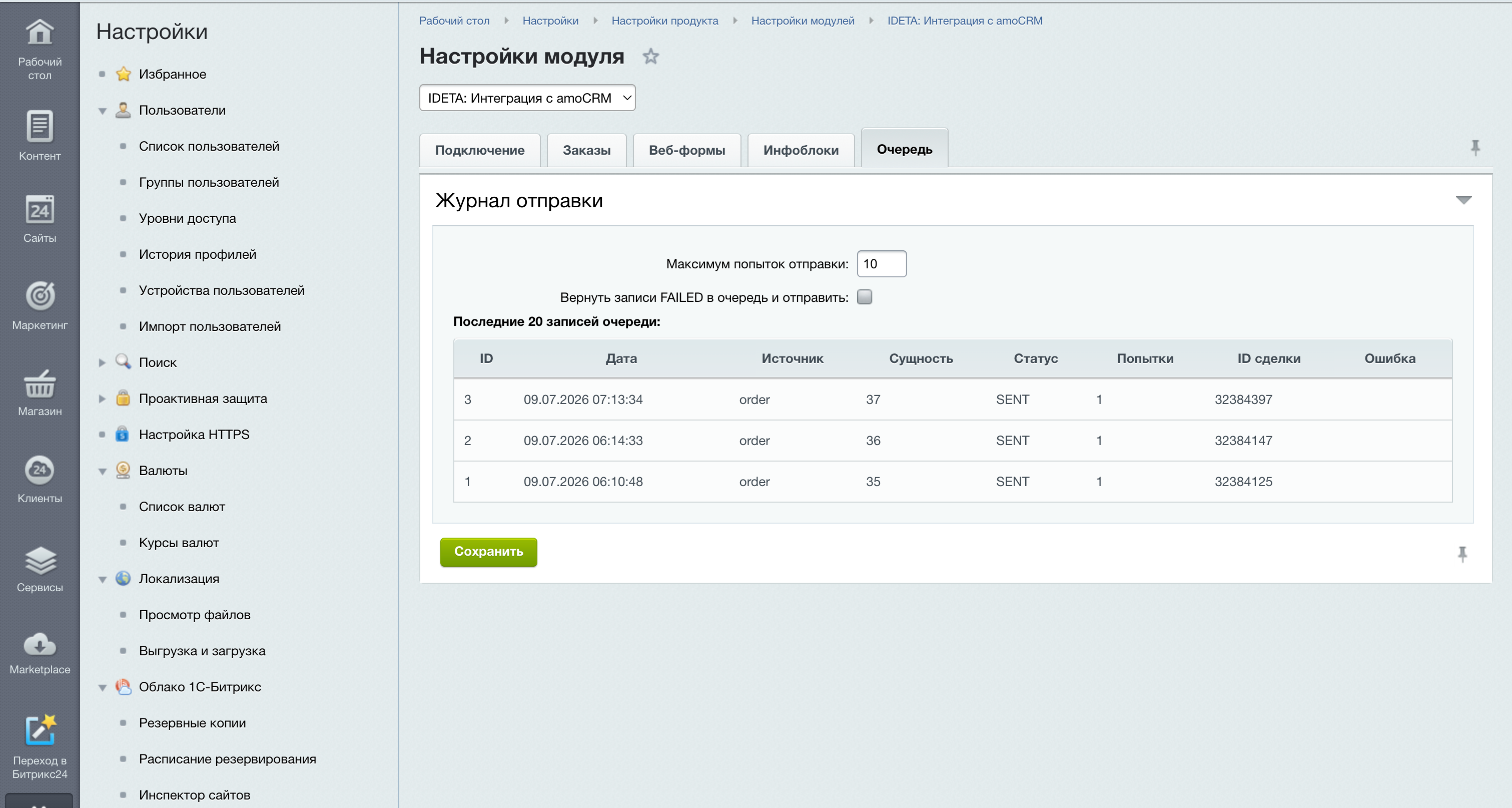Select the Очередь tab
1512x808 pixels.
(905, 149)
